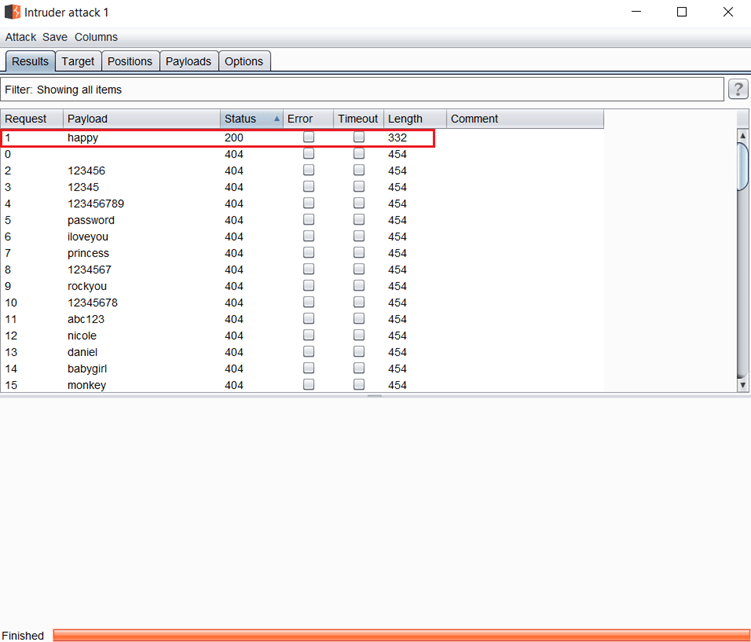Click scrollbar down arrow in results table
The height and width of the screenshot is (642, 751).
(x=742, y=384)
